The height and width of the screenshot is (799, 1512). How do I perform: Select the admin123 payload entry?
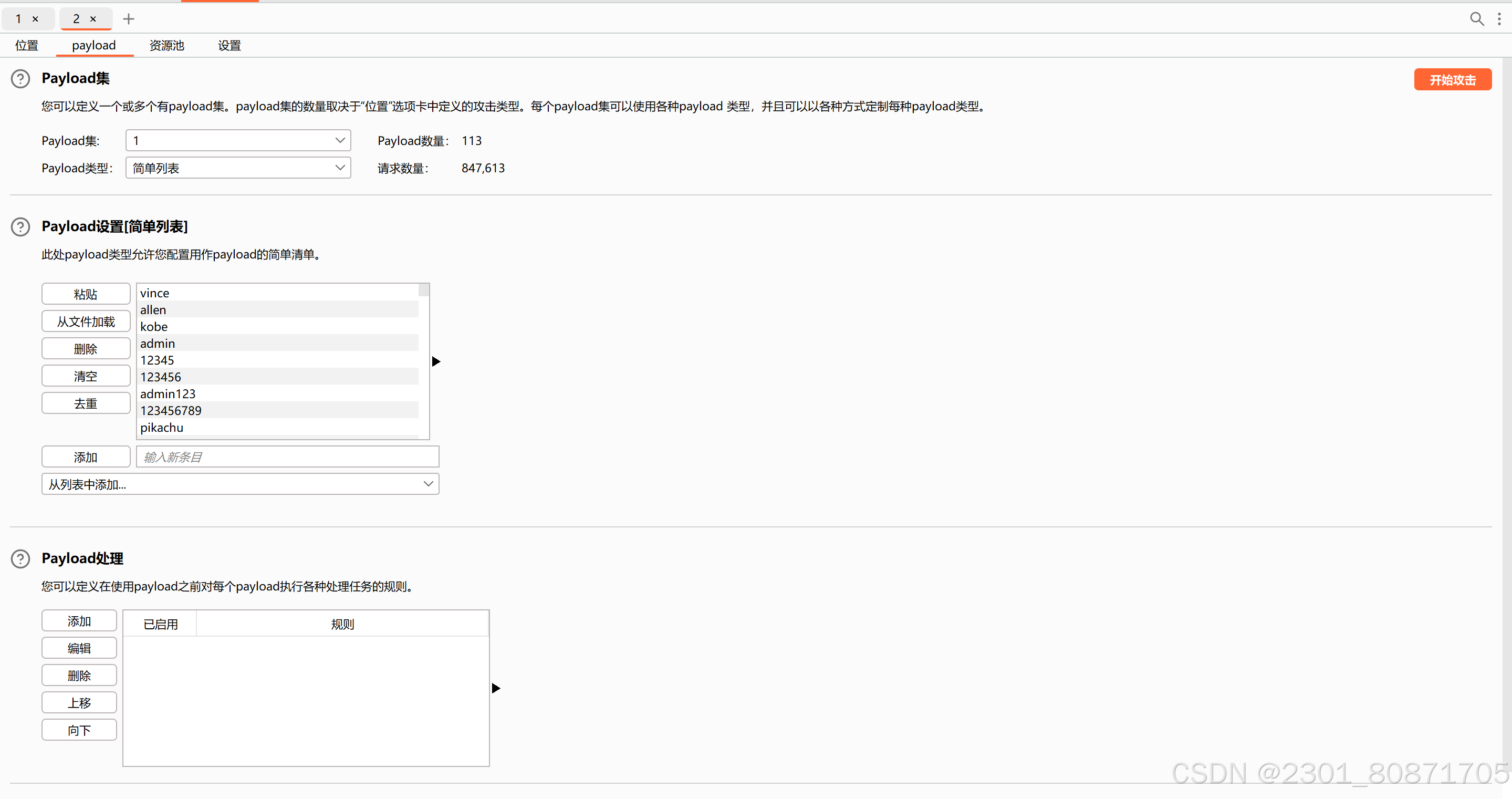(168, 394)
